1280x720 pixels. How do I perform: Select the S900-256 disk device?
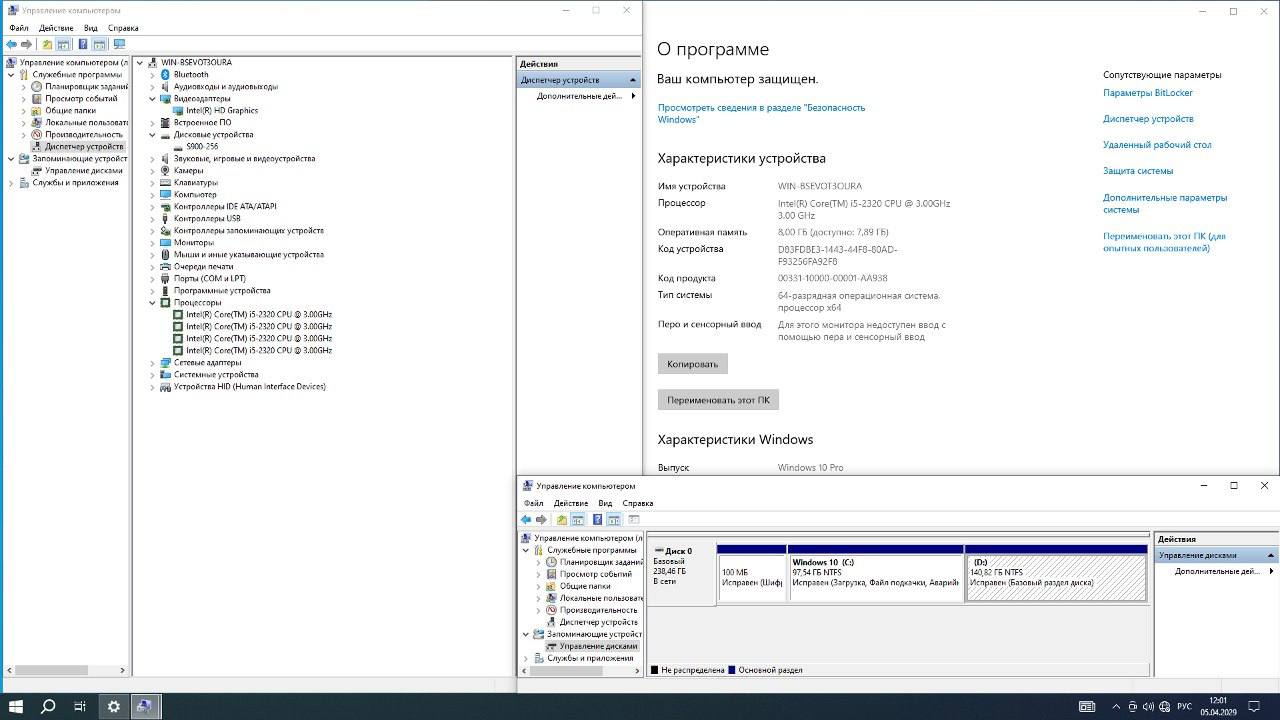point(202,147)
